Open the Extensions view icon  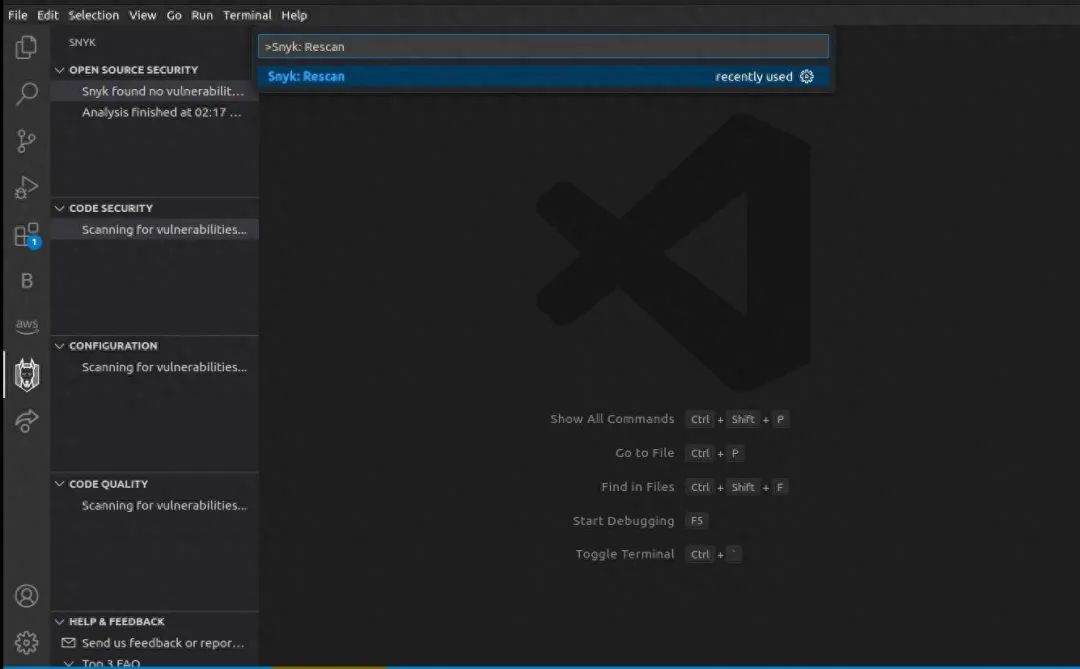[27, 235]
